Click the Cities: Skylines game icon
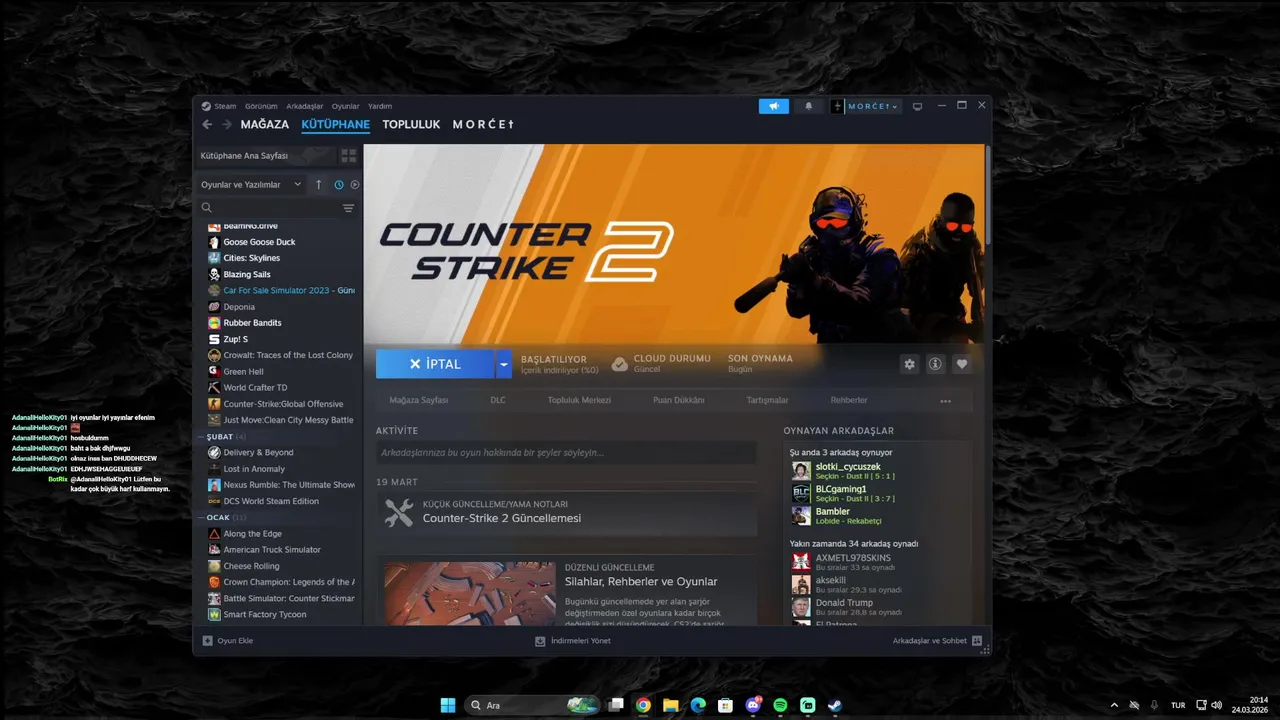The height and width of the screenshot is (720, 1280). pyautogui.click(x=214, y=258)
